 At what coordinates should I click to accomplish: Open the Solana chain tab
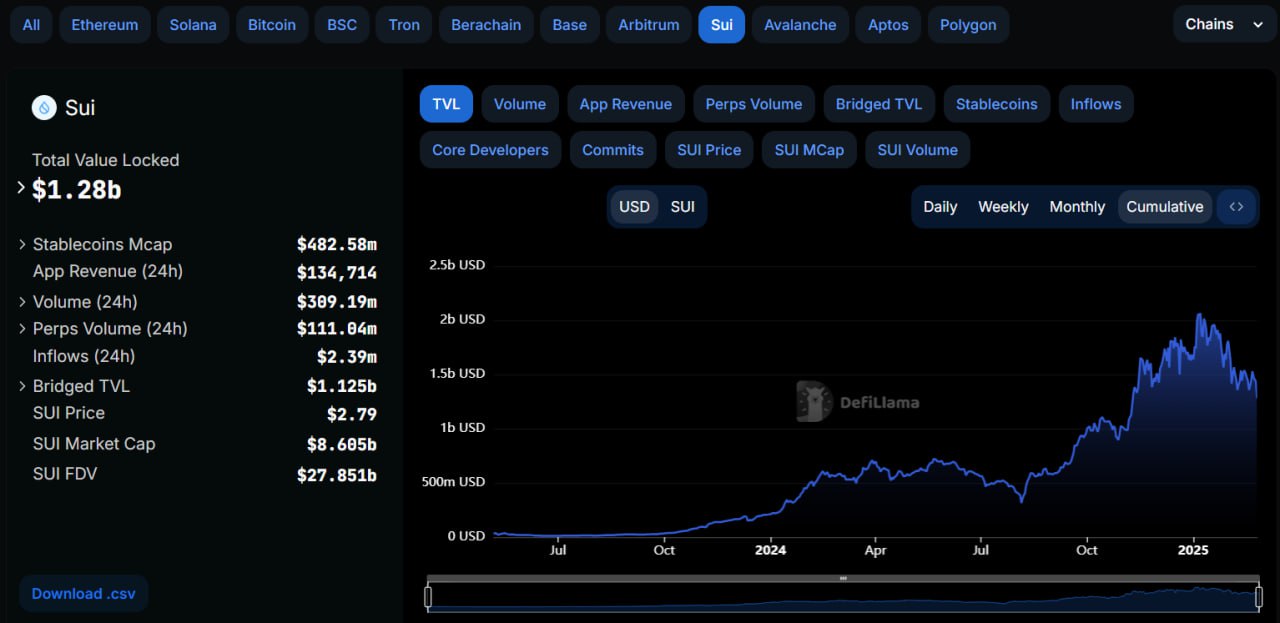193,25
